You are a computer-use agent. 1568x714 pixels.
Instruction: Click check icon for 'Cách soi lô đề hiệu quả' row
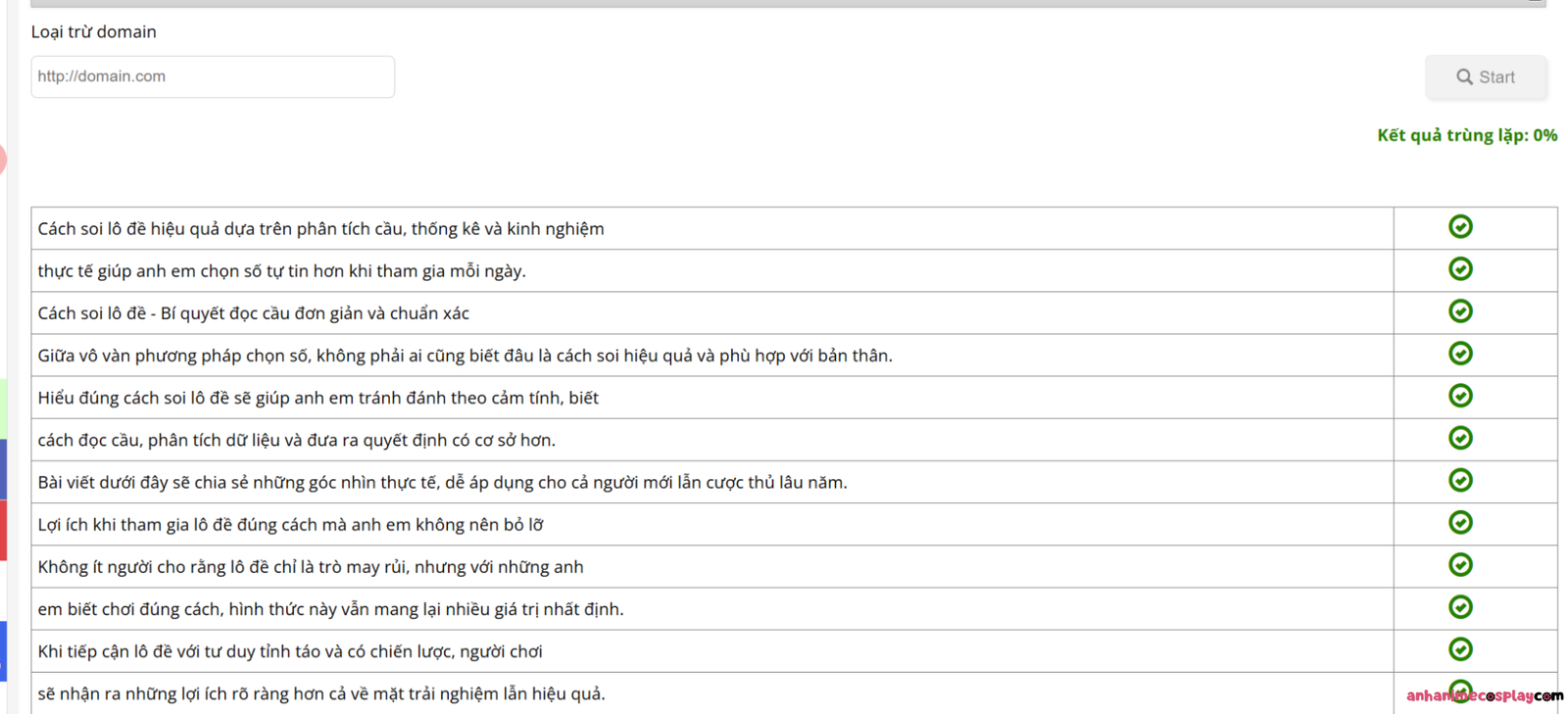click(x=1460, y=227)
